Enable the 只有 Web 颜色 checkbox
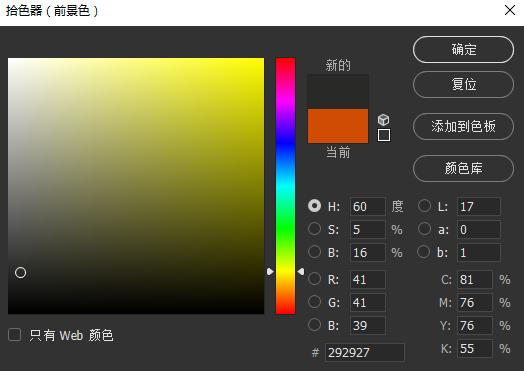Viewport: 524px width, 371px height. point(15,335)
